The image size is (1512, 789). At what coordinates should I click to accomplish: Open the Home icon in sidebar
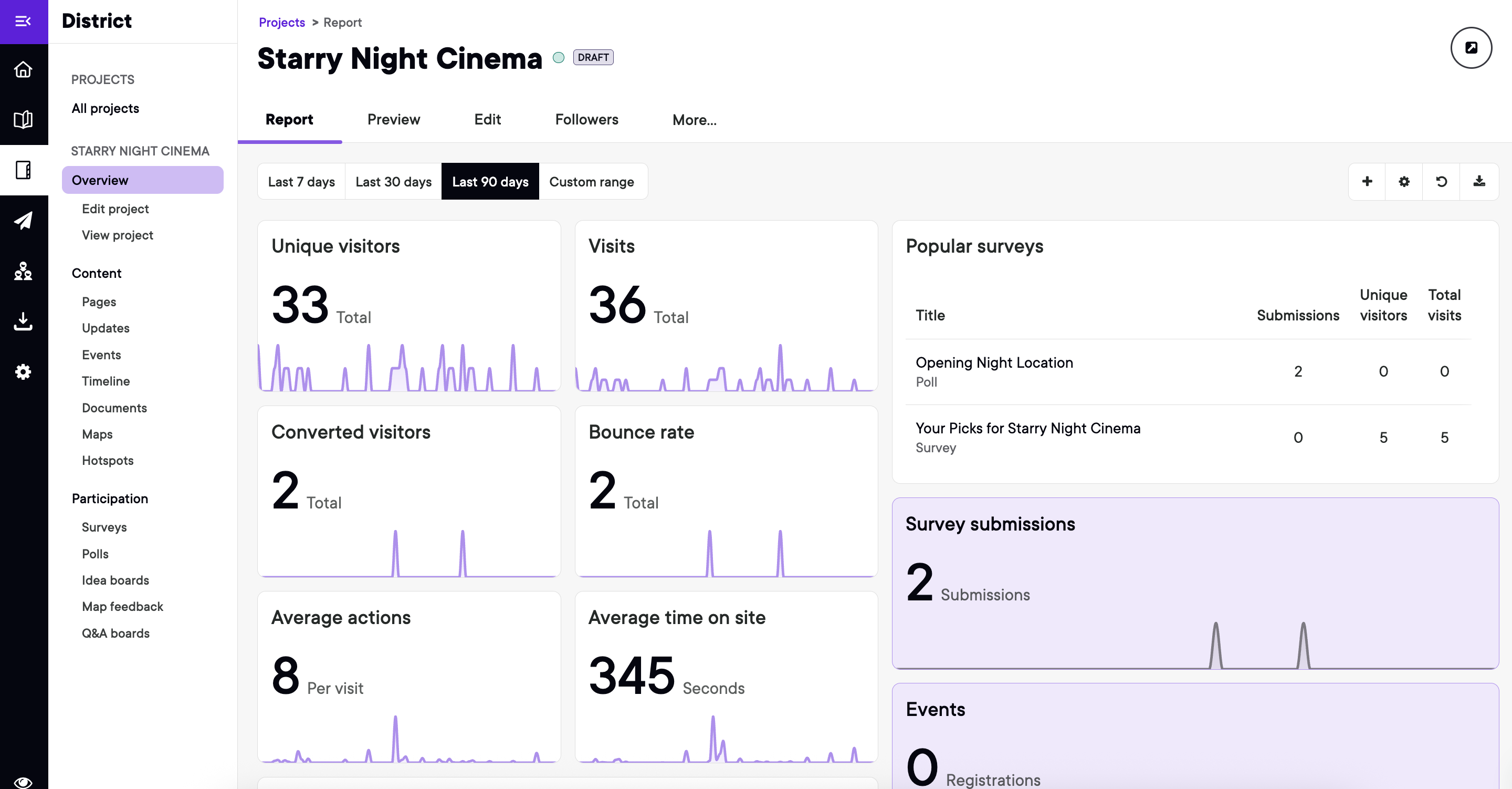pos(24,70)
